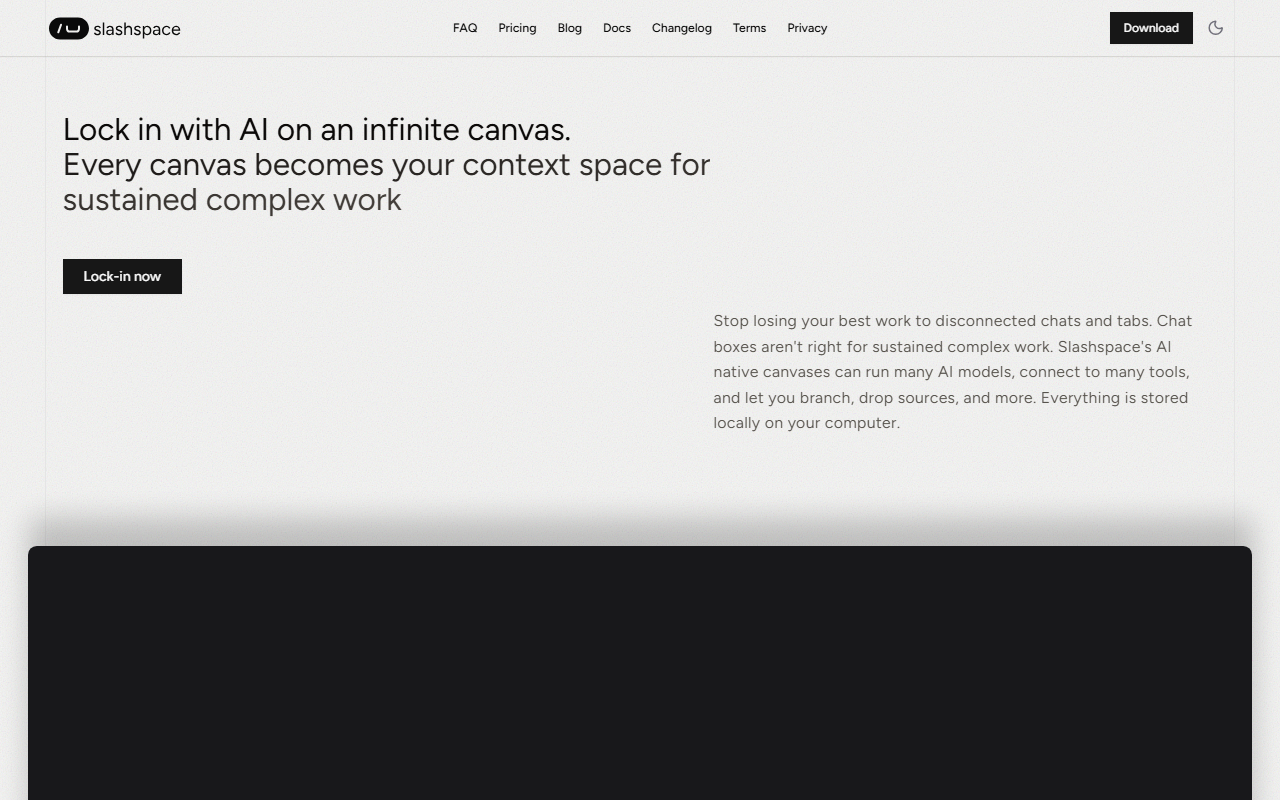The width and height of the screenshot is (1280, 800).
Task: Click the slashspace wordmark text
Action: (137, 29)
